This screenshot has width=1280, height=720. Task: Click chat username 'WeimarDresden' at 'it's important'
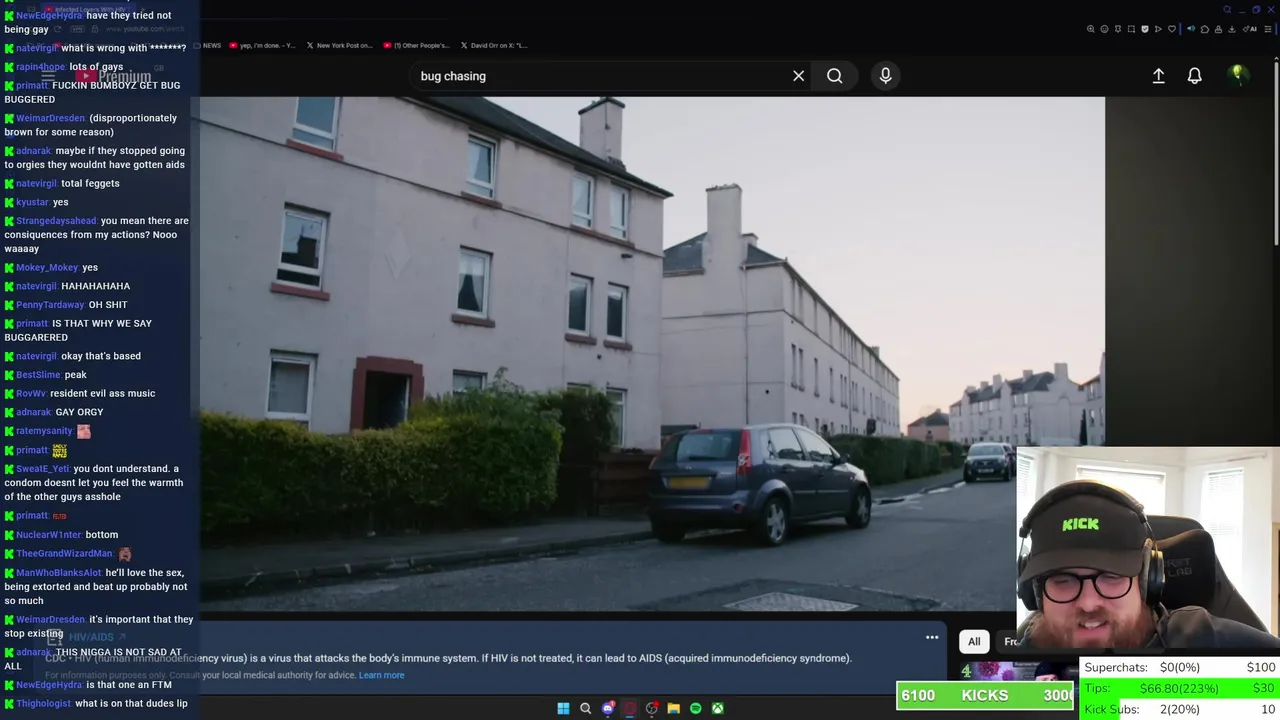click(x=50, y=619)
